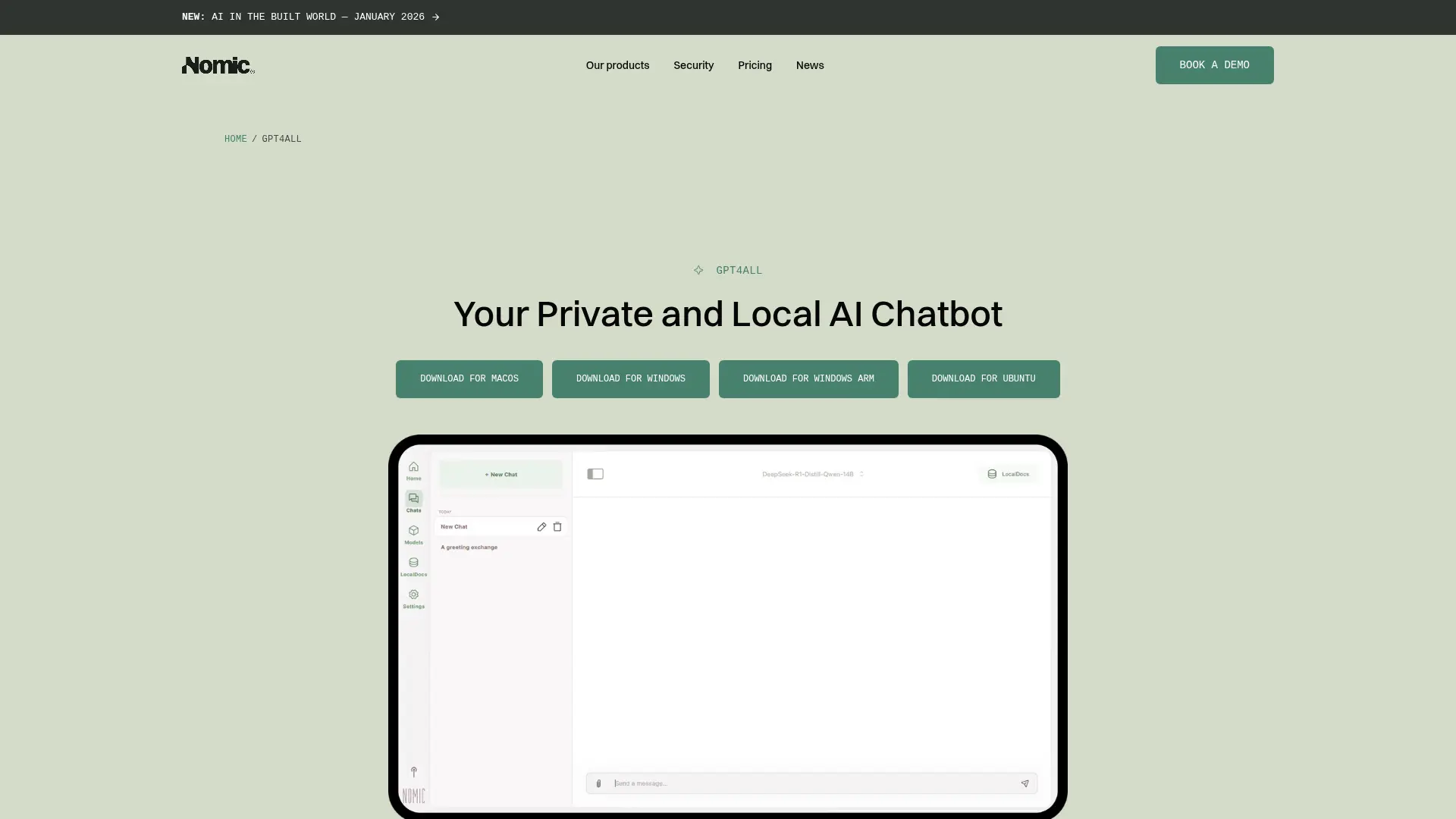The height and width of the screenshot is (819, 1456).
Task: Select the Models cube icon
Action: click(x=413, y=535)
